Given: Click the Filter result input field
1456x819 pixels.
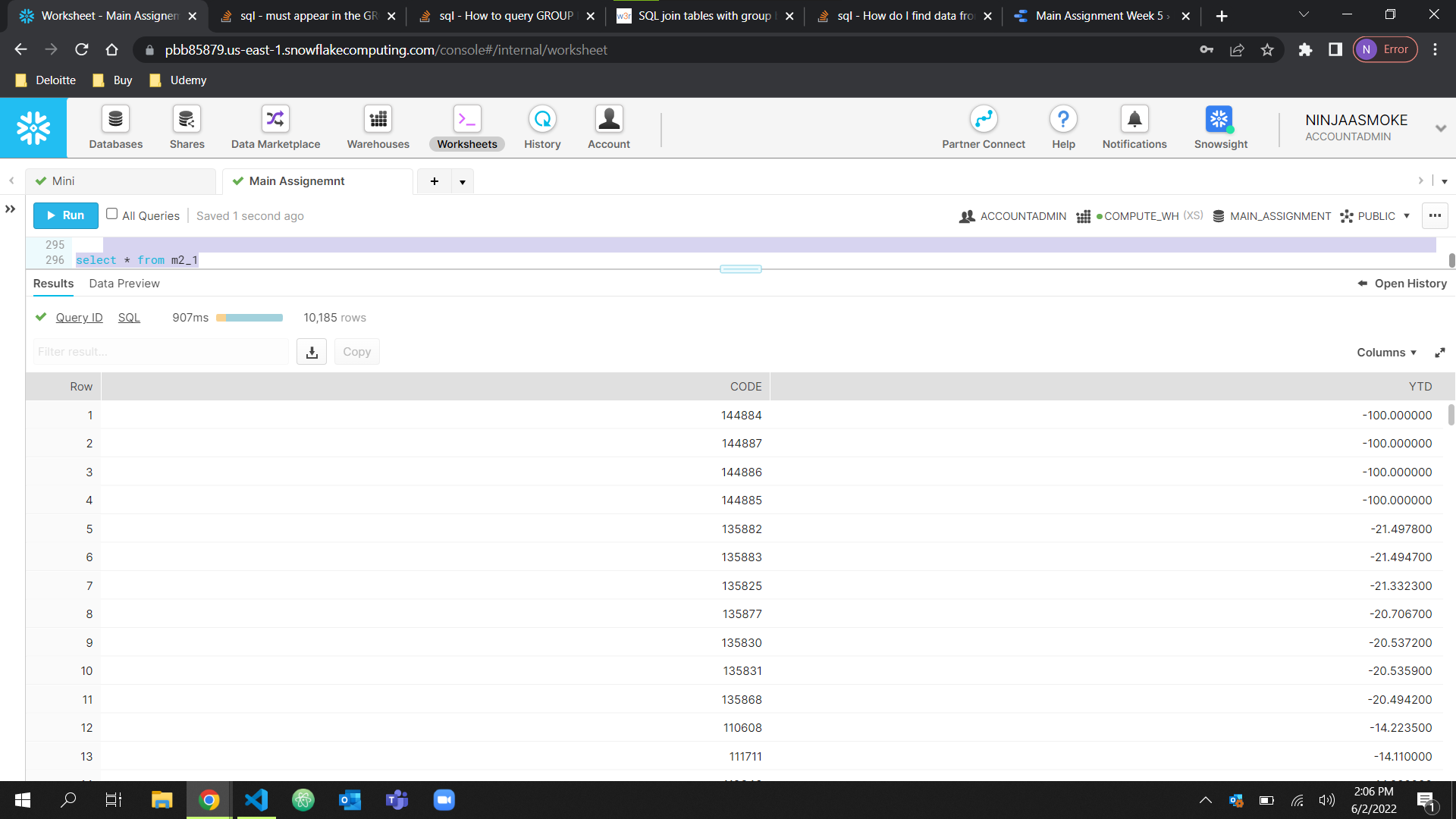Looking at the screenshot, I should (x=160, y=351).
